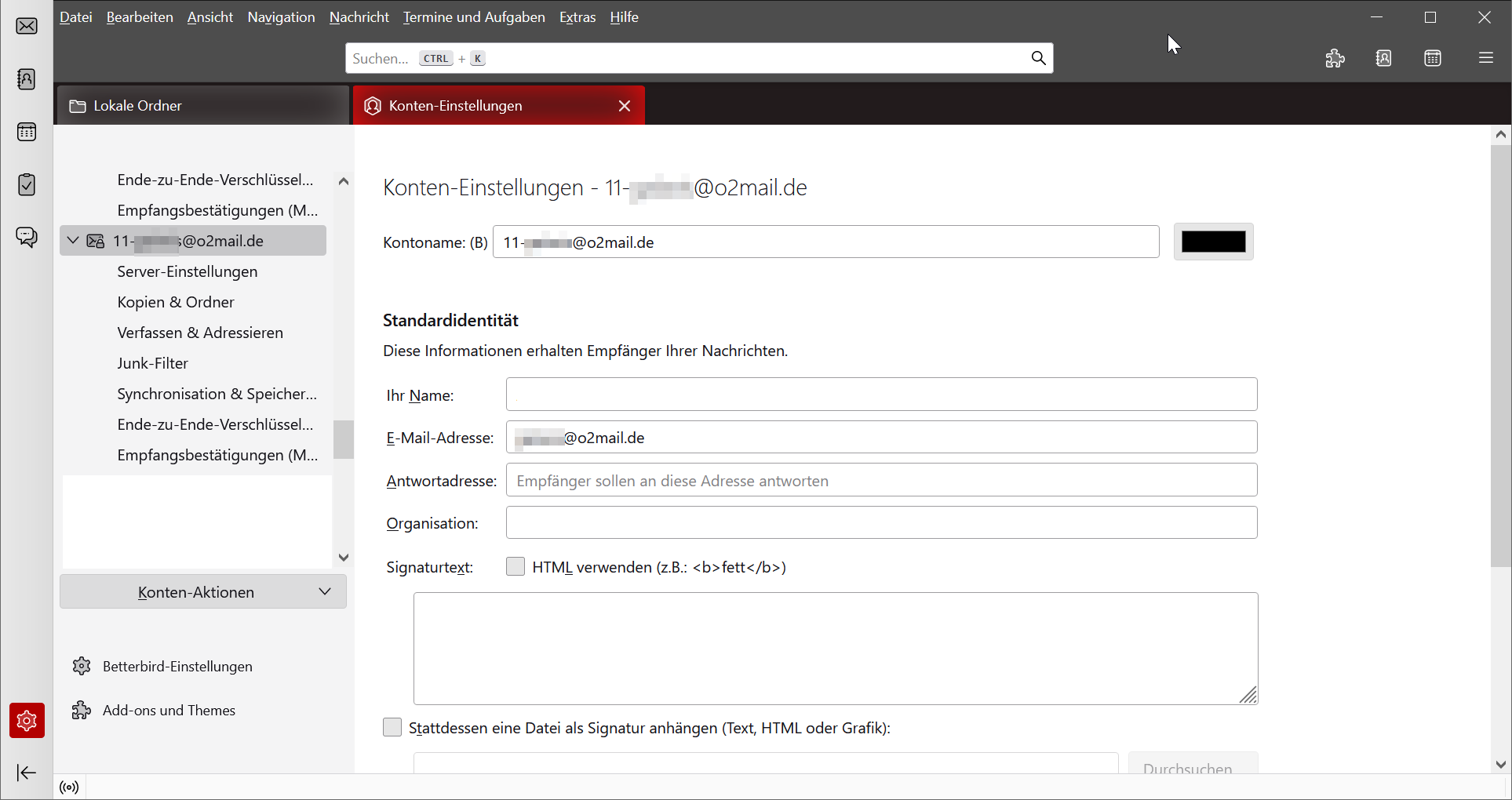1512x800 pixels.
Task: Click the red Settings gear sidebar icon
Action: 27,720
